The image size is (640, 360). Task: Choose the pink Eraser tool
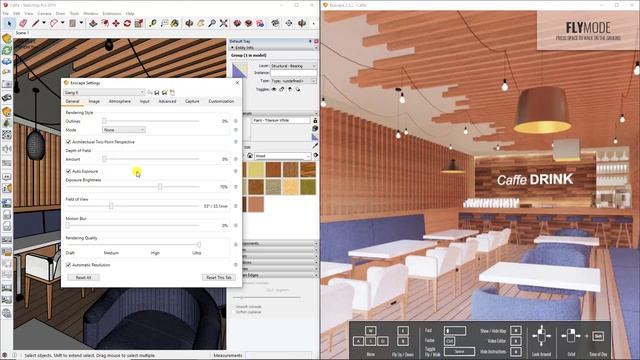click(x=22, y=23)
